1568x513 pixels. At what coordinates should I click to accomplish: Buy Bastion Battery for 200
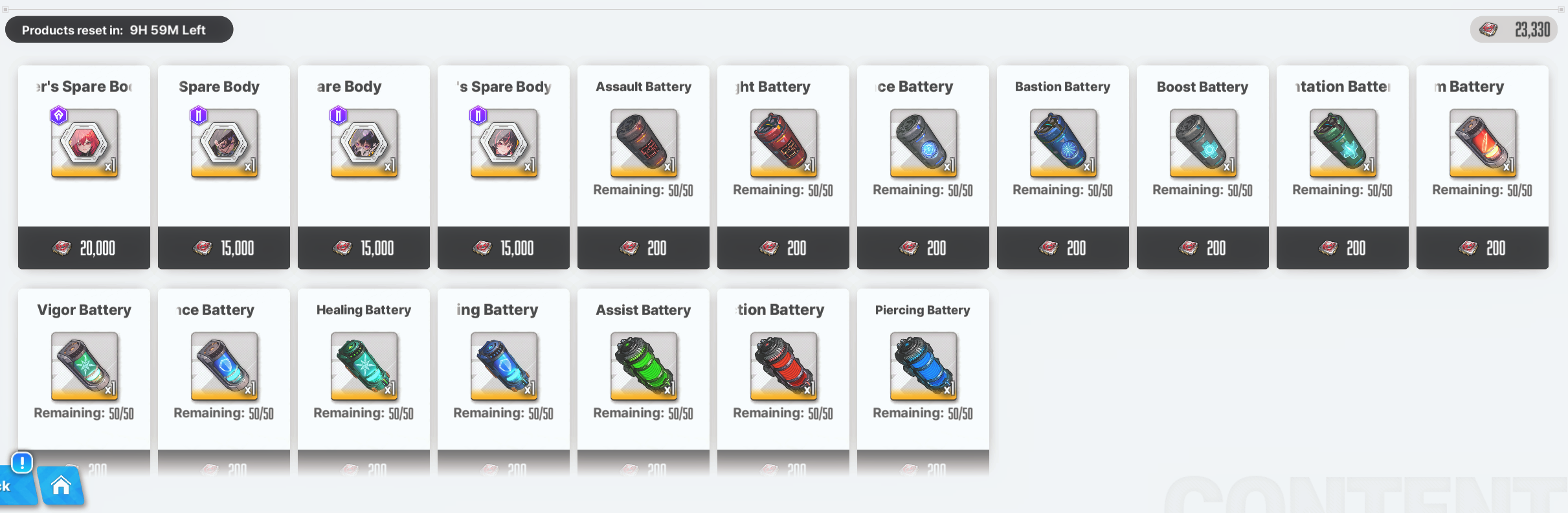1063,248
